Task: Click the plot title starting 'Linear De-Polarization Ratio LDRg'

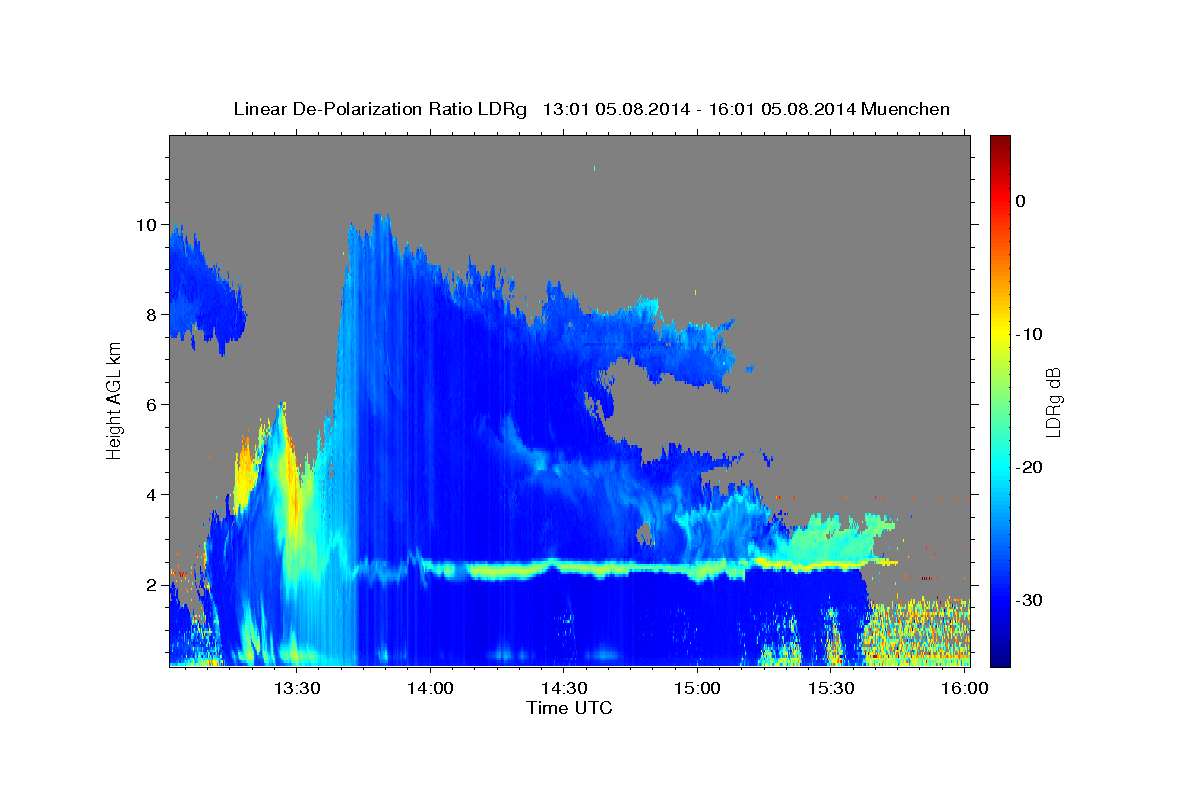Action: 591,109
